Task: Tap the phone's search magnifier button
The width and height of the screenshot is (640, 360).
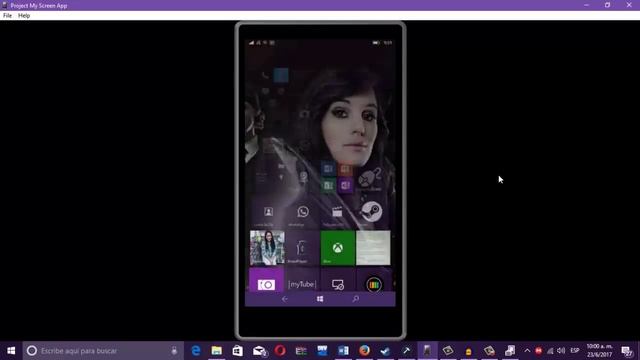Action: (356, 299)
